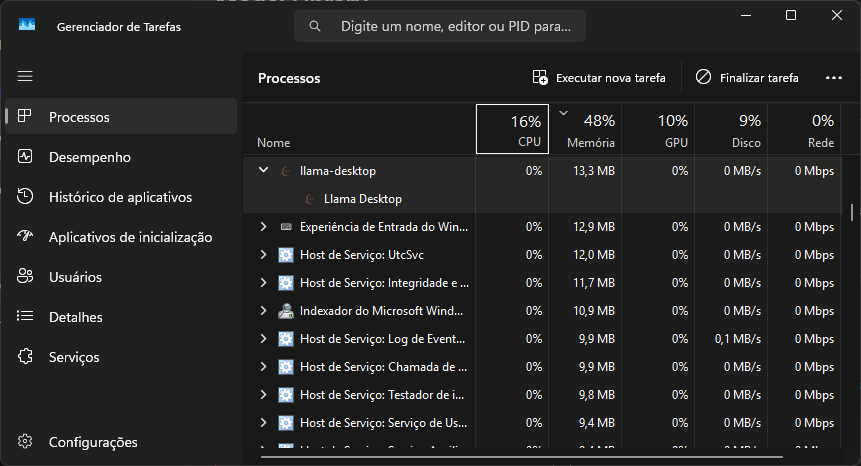This screenshot has width=861, height=466.
Task: Open the Usuários page
Action: [x=121, y=277]
